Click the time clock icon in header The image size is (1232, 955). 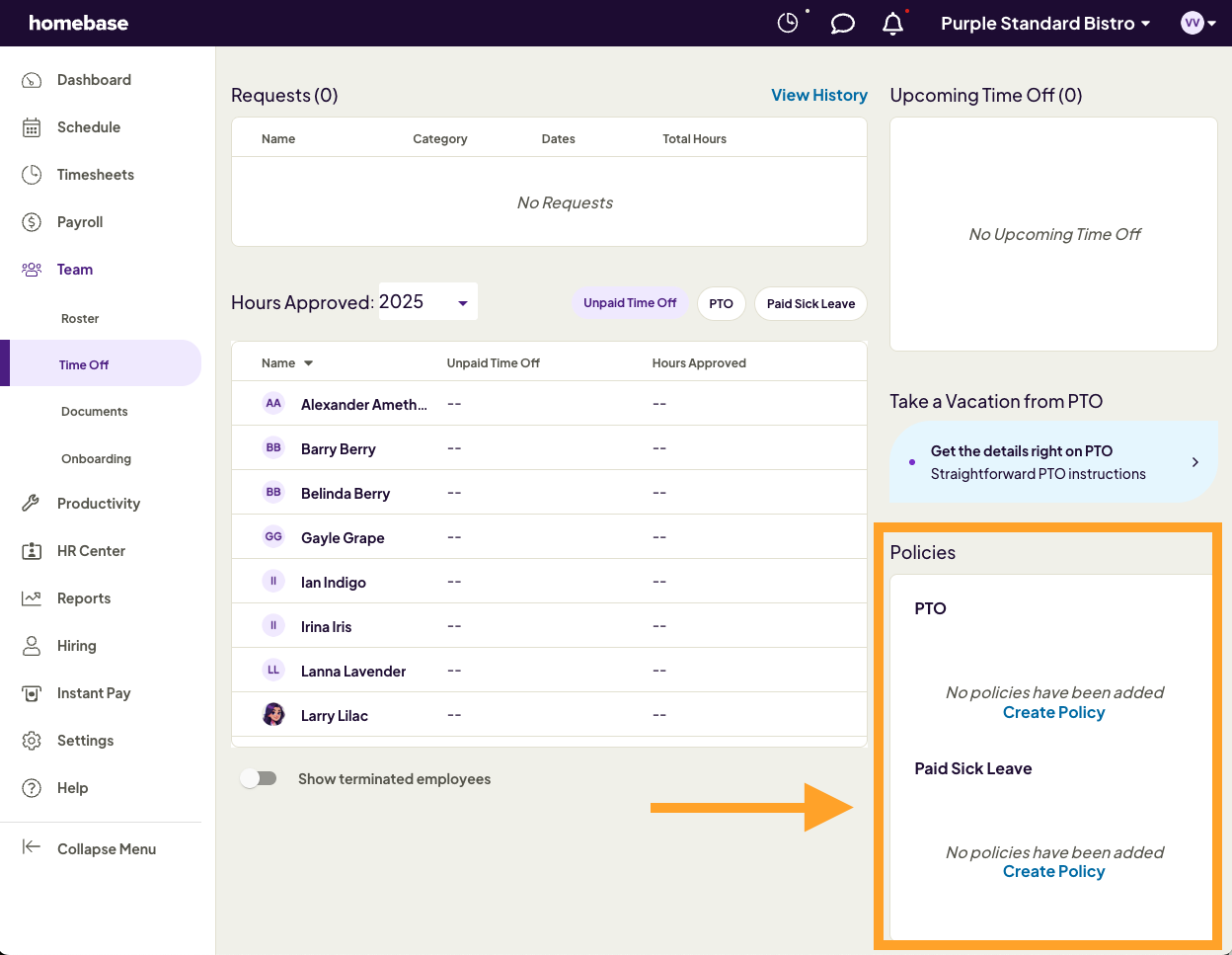point(788,23)
